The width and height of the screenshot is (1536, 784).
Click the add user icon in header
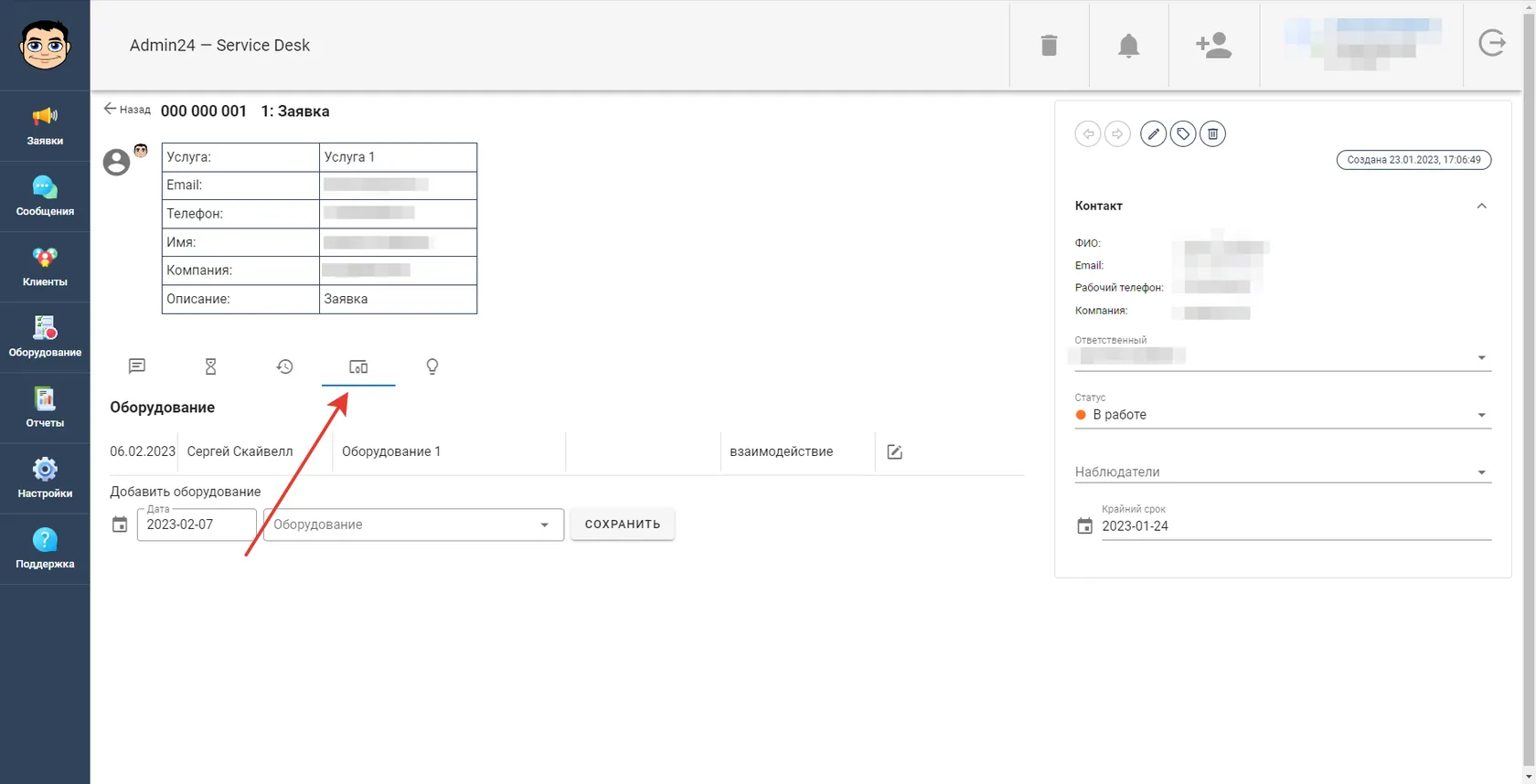1213,45
